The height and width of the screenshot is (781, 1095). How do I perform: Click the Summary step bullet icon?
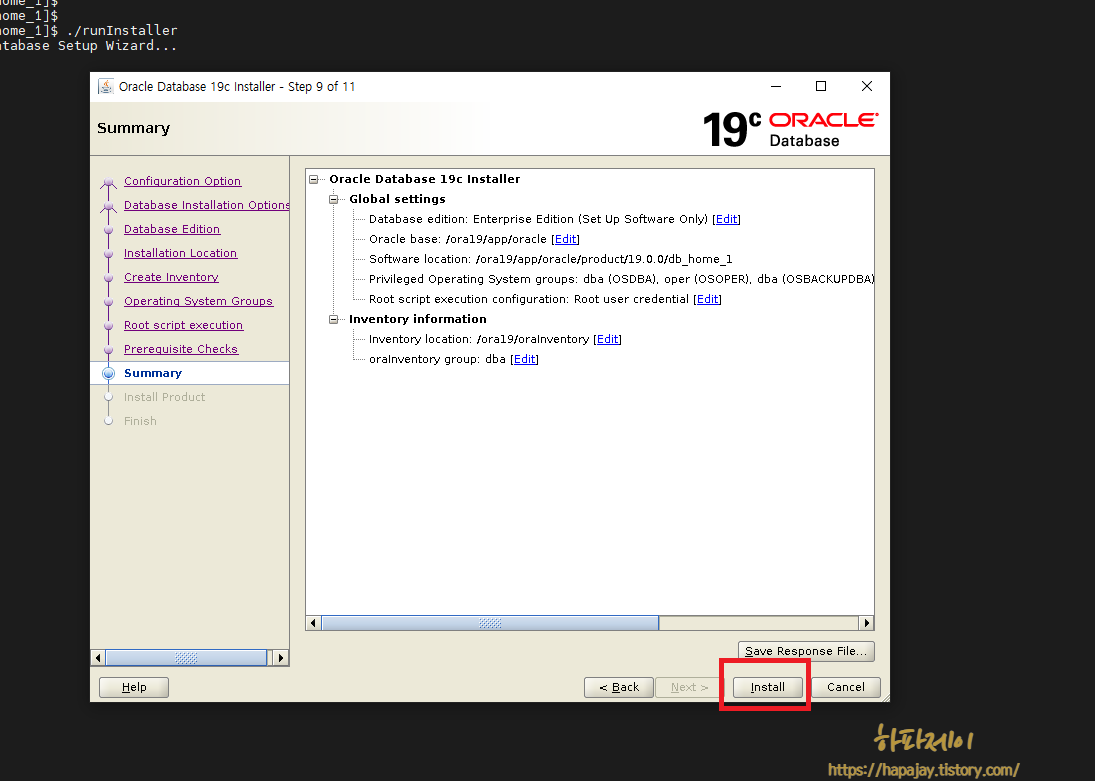(x=108, y=373)
